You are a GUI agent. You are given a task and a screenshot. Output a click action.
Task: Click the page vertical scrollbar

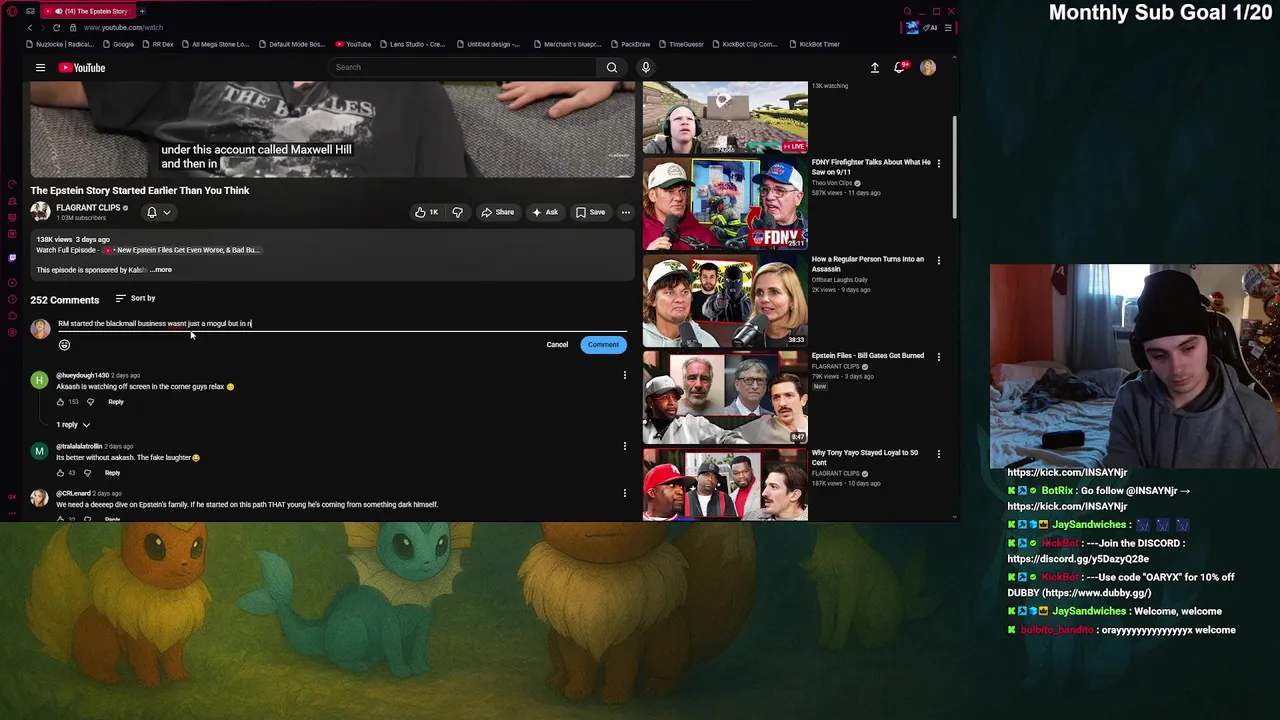955,167
